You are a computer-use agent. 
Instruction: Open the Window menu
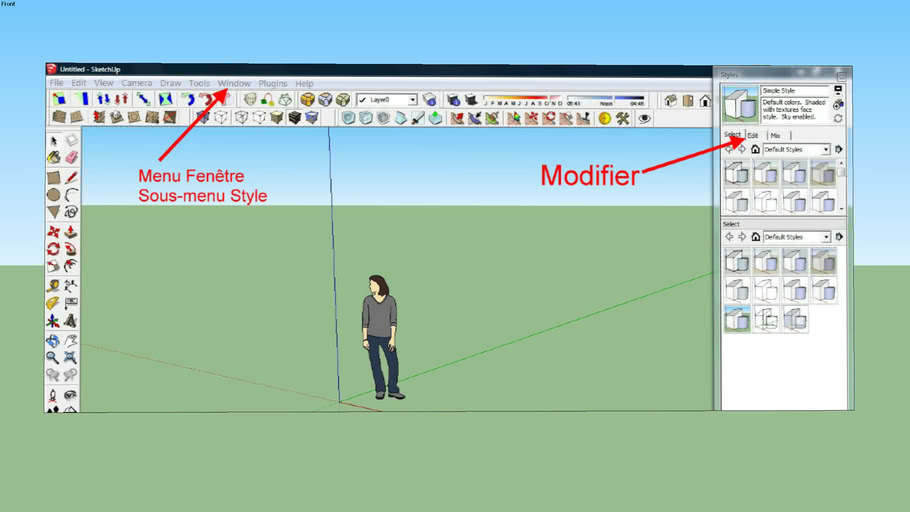pos(234,83)
